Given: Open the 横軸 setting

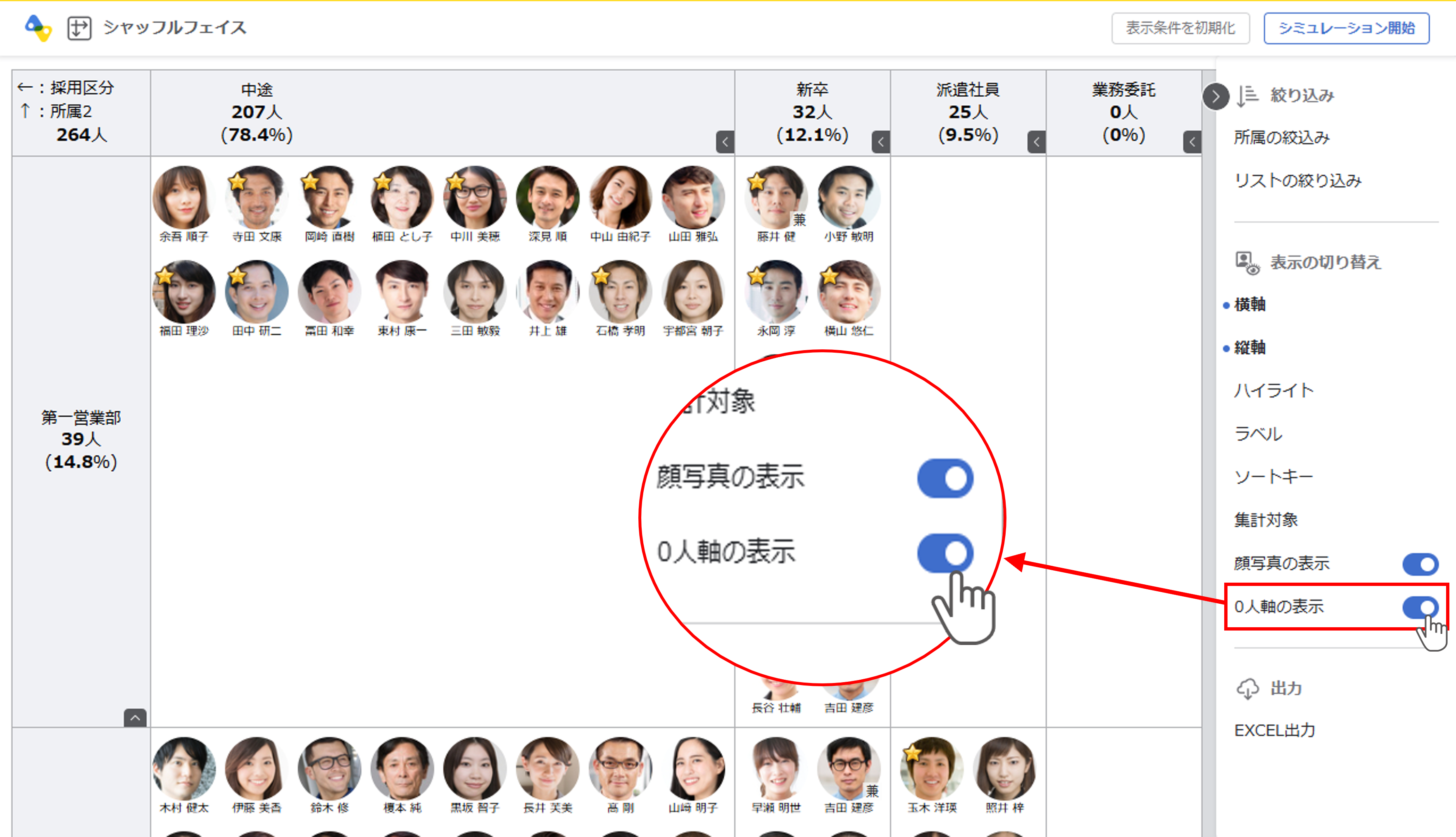Looking at the screenshot, I should tap(1249, 305).
